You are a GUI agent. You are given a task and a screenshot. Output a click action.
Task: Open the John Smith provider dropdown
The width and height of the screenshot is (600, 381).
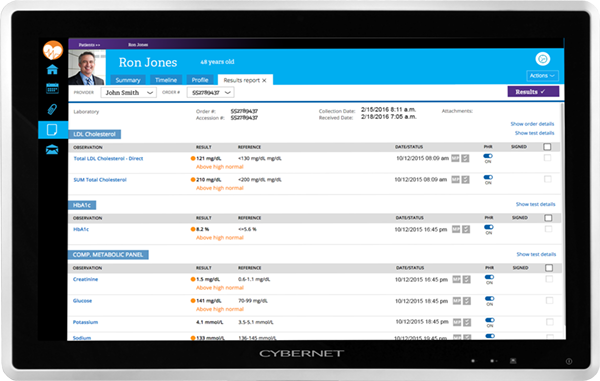point(129,93)
